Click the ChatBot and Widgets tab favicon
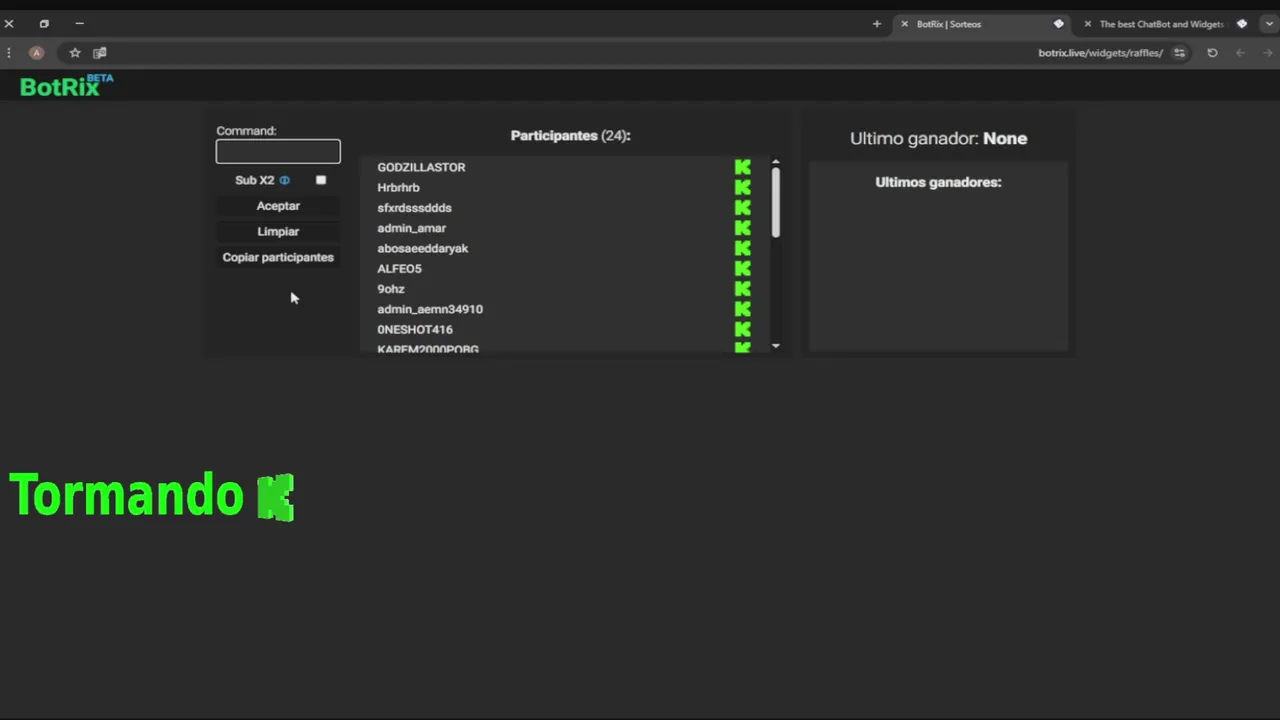The height and width of the screenshot is (720, 1280). pos(1242,24)
